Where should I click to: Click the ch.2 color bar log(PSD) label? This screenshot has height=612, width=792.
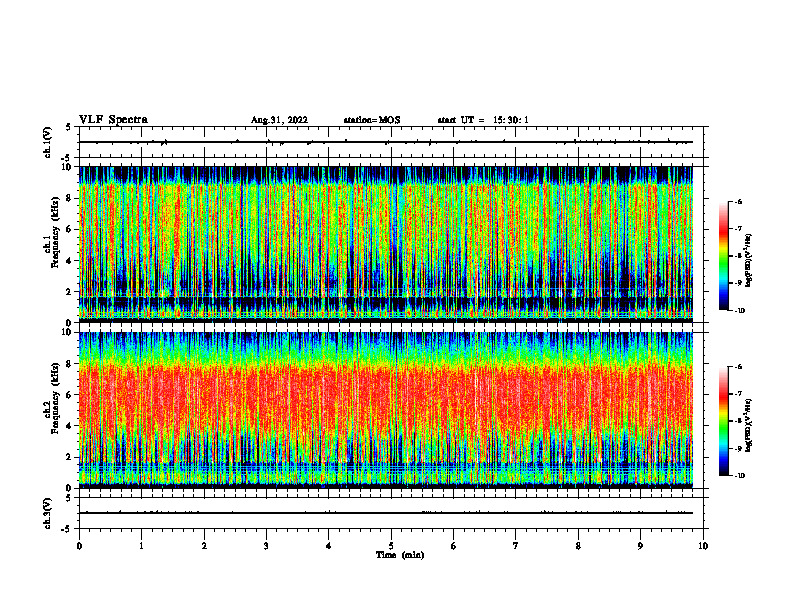tap(749, 426)
